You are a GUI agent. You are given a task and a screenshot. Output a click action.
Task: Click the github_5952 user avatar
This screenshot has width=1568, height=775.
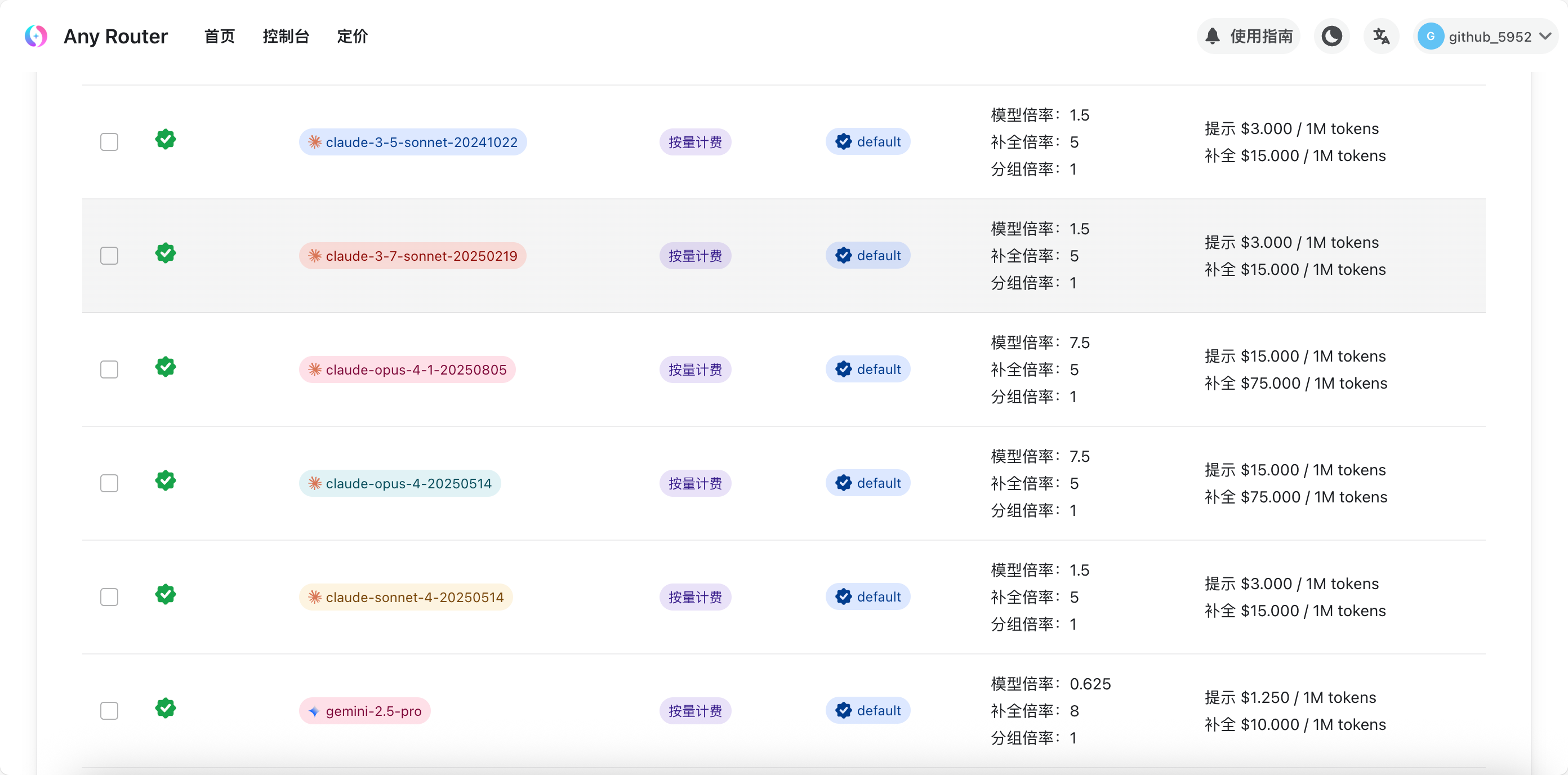tap(1431, 37)
